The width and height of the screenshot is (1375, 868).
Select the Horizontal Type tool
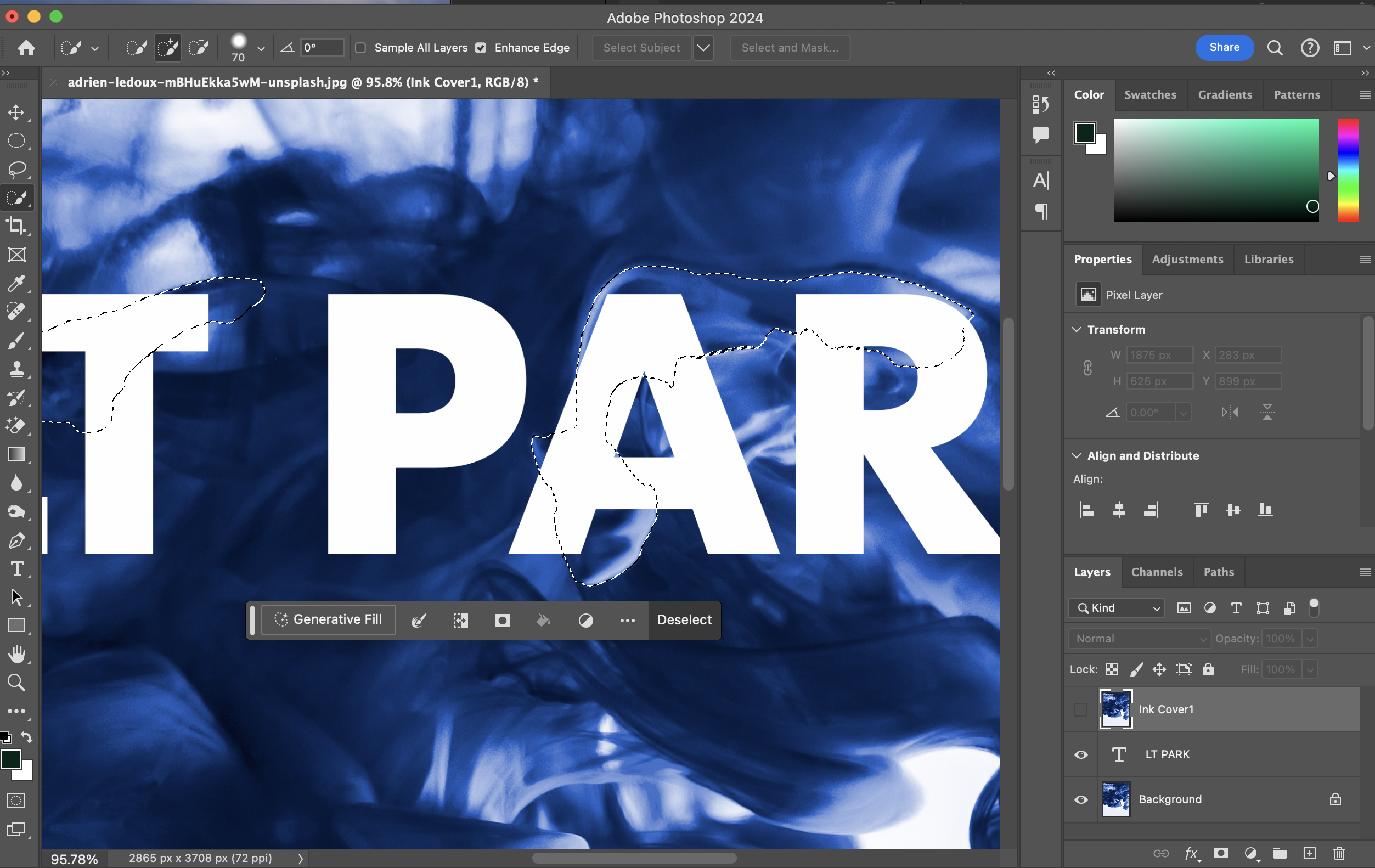click(x=16, y=569)
